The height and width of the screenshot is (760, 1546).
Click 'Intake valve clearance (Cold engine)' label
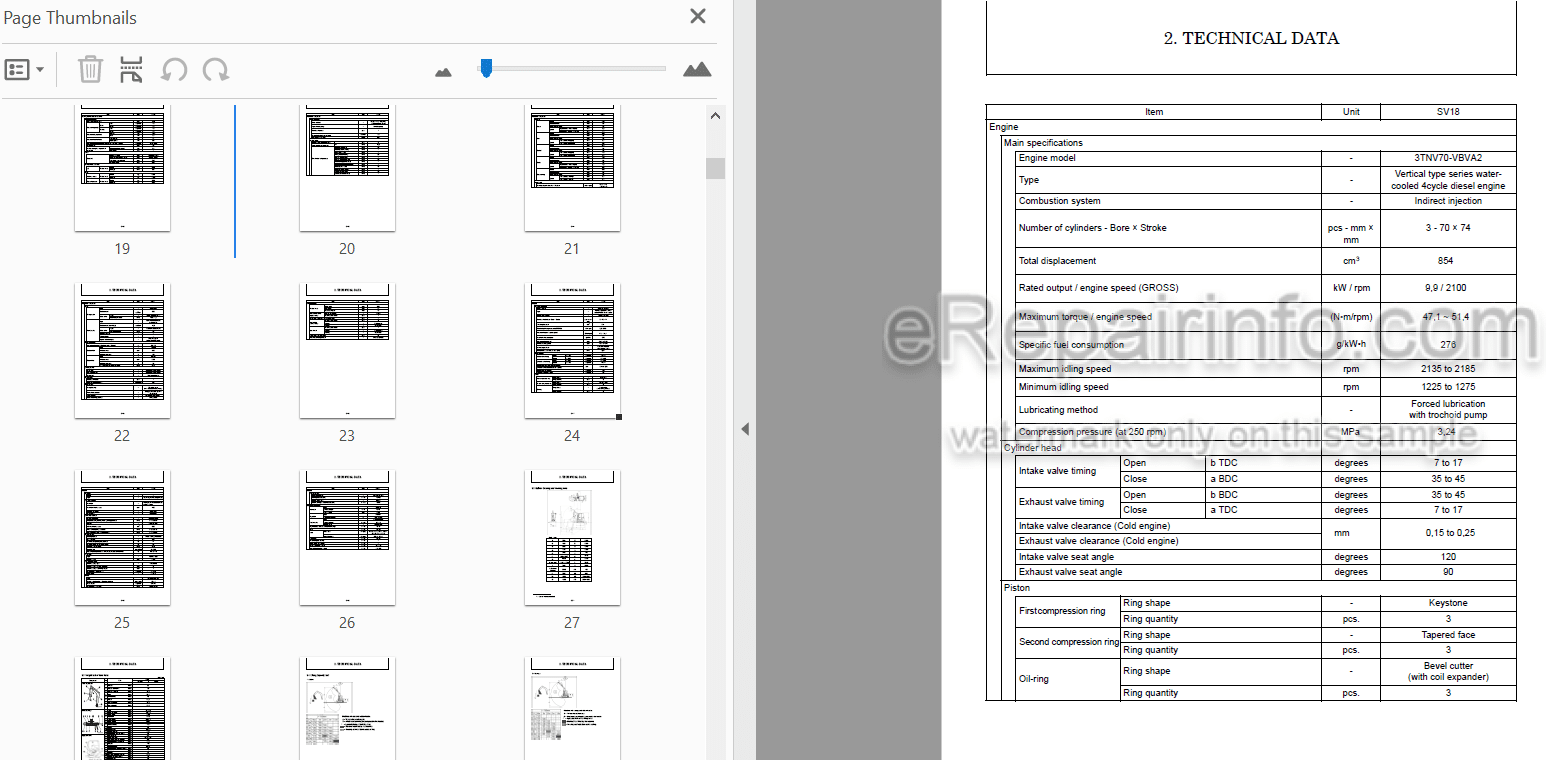1094,526
